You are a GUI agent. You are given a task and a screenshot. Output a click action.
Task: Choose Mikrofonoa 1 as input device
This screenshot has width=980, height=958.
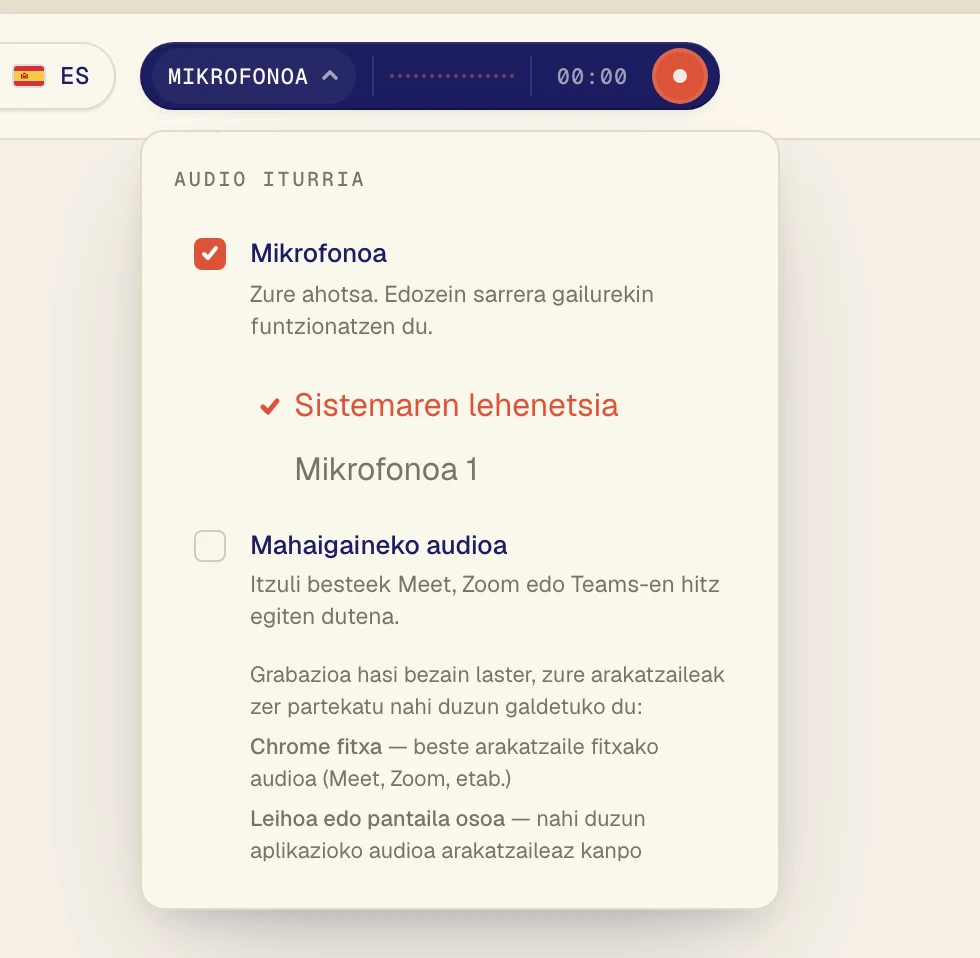coord(386,469)
